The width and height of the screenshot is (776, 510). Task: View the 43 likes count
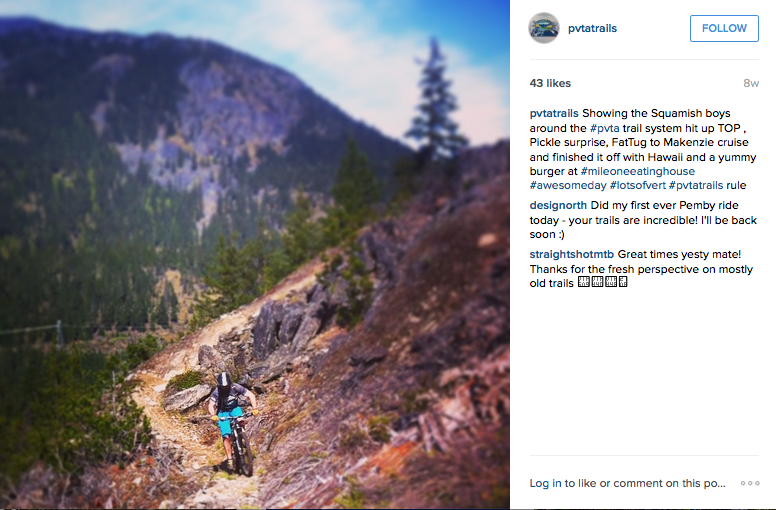point(551,83)
